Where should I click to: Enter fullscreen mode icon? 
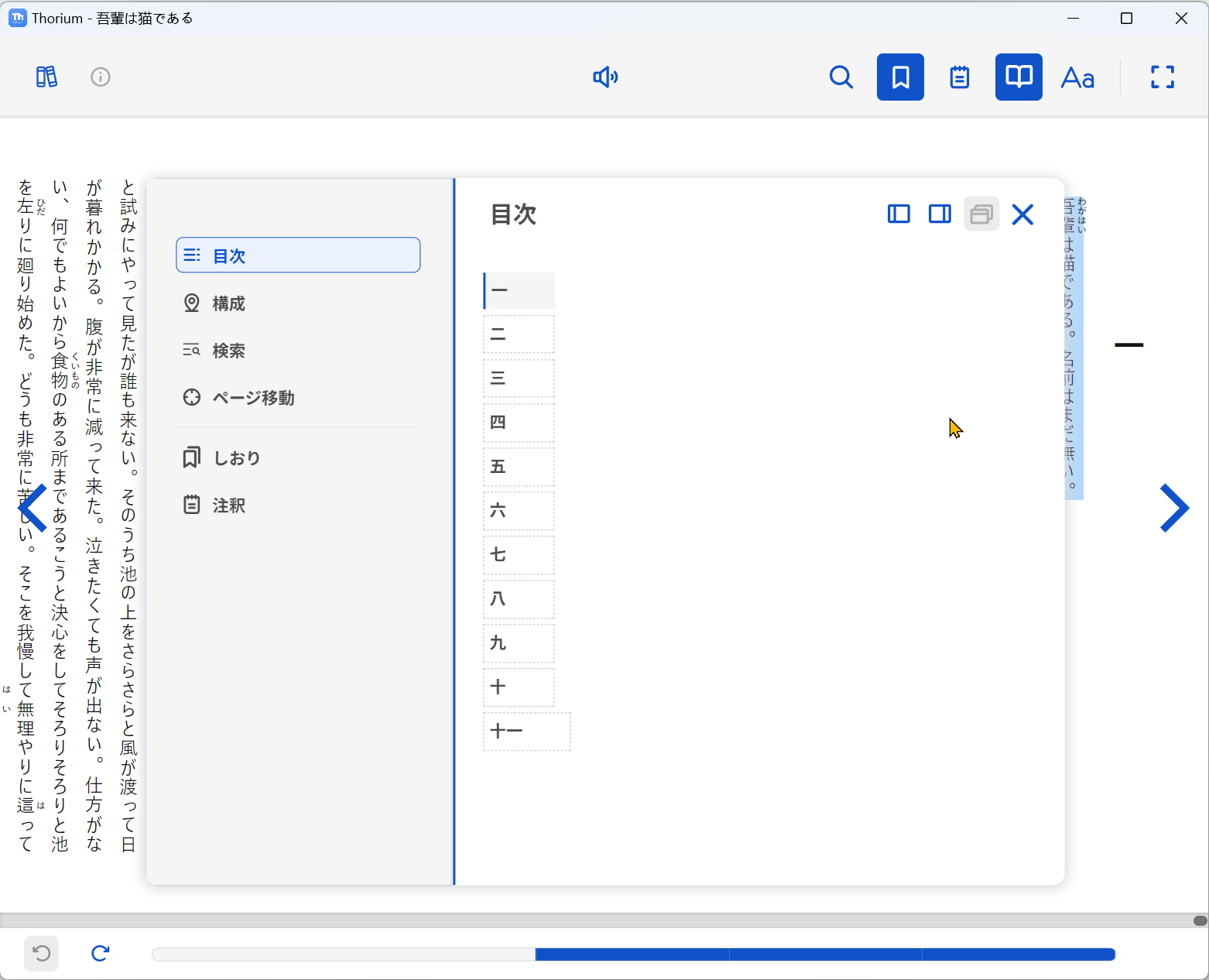pos(1163,77)
